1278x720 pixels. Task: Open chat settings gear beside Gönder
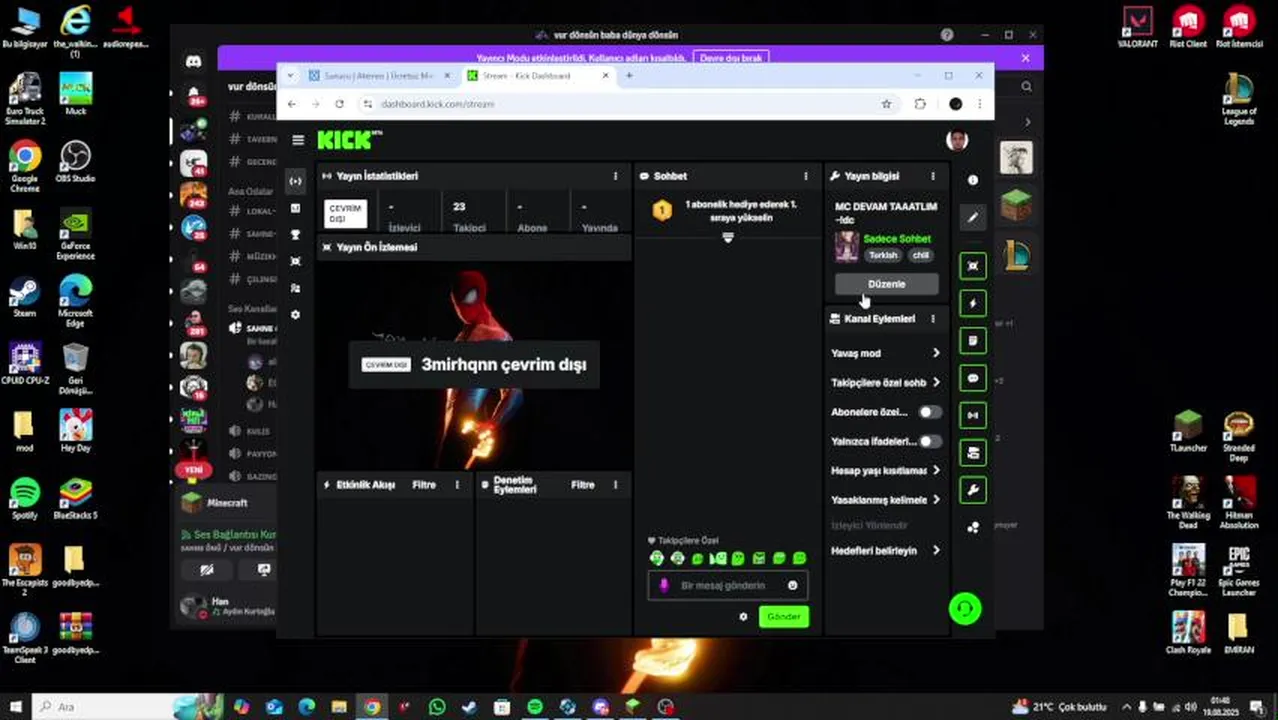tap(743, 617)
